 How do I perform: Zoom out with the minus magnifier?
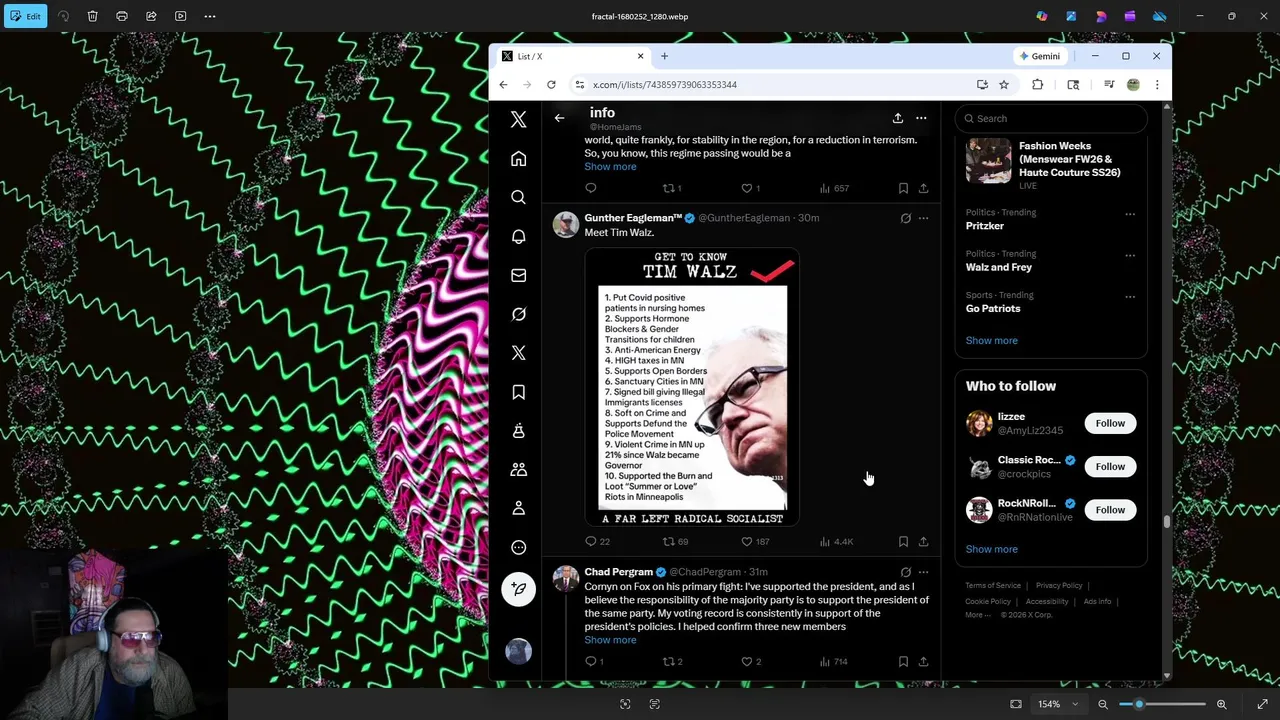pos(1103,704)
